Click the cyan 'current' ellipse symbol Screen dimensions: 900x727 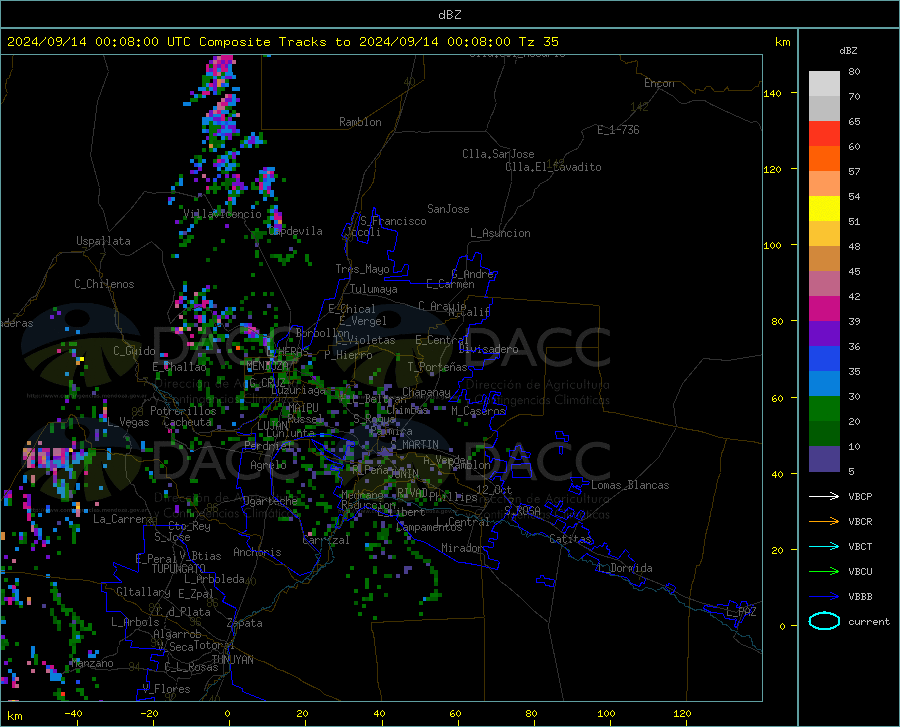(824, 621)
